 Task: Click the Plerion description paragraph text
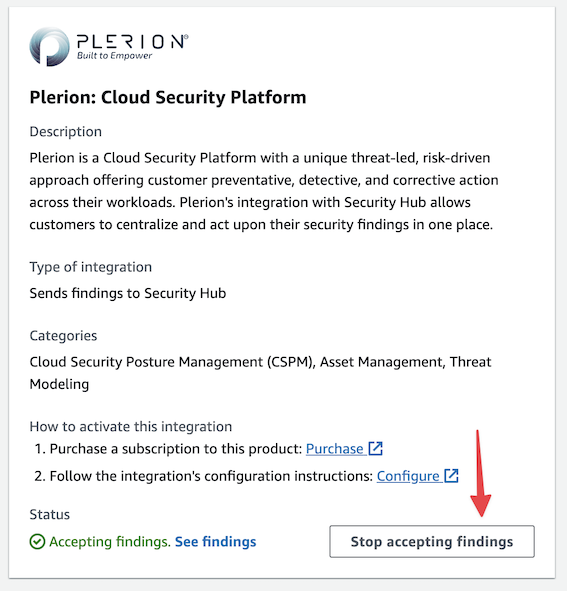click(264, 191)
